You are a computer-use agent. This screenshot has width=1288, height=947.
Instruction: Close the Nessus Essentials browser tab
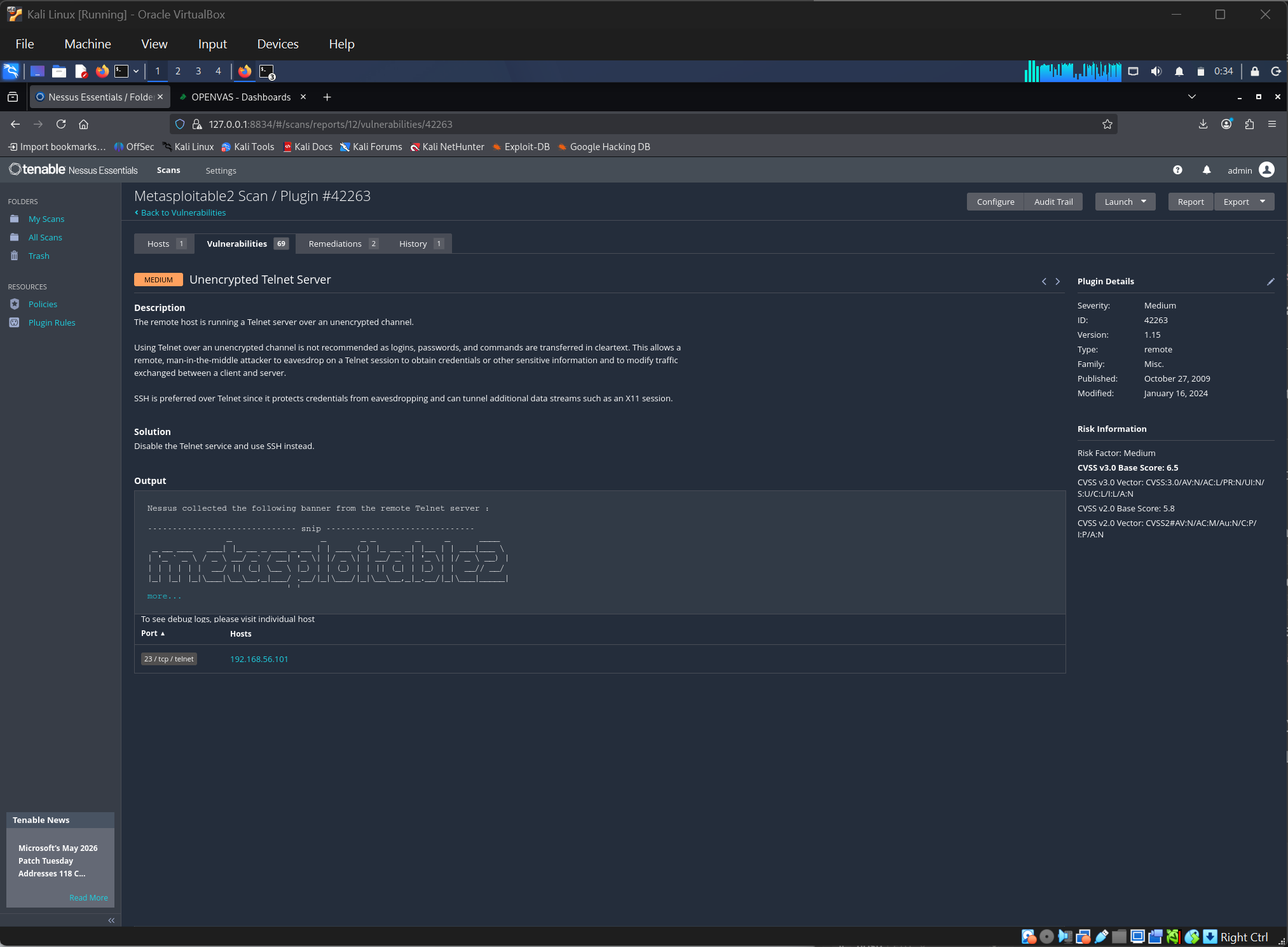pyautogui.click(x=160, y=97)
